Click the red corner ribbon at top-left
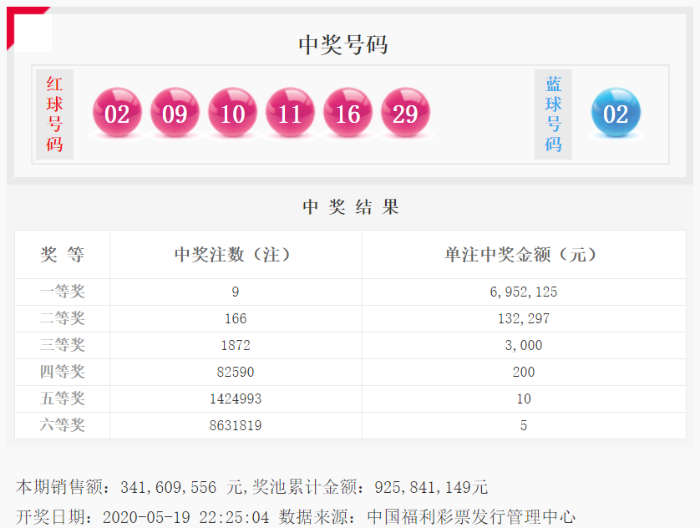The height and width of the screenshot is (528, 700). [x=22, y=24]
